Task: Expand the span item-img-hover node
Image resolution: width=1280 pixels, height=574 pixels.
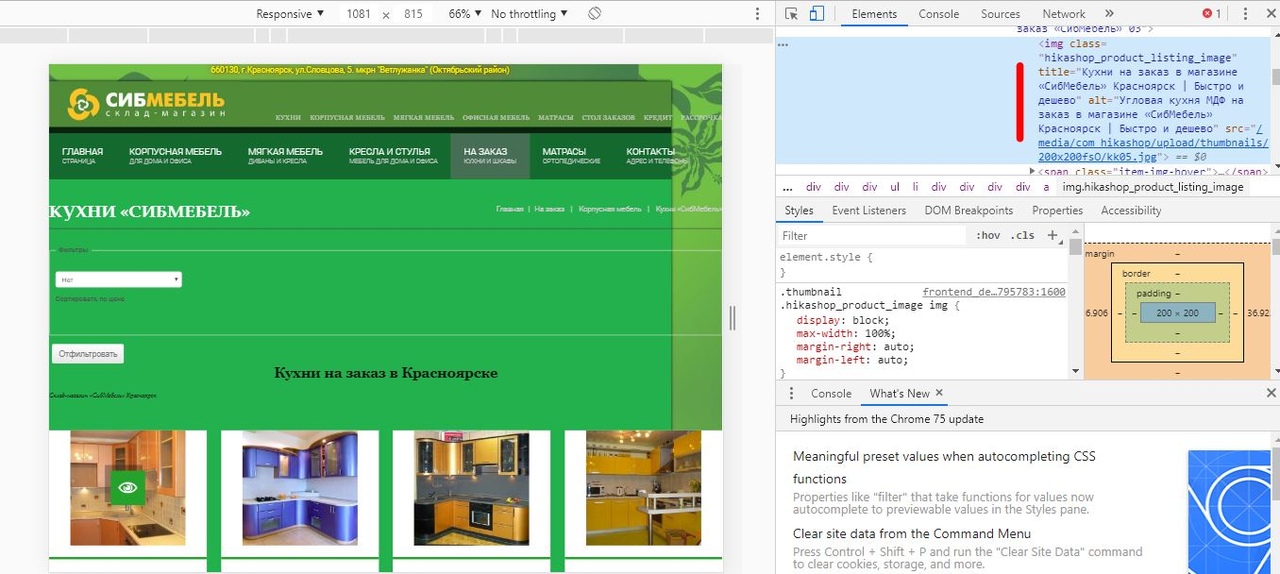Action: 1033,171
